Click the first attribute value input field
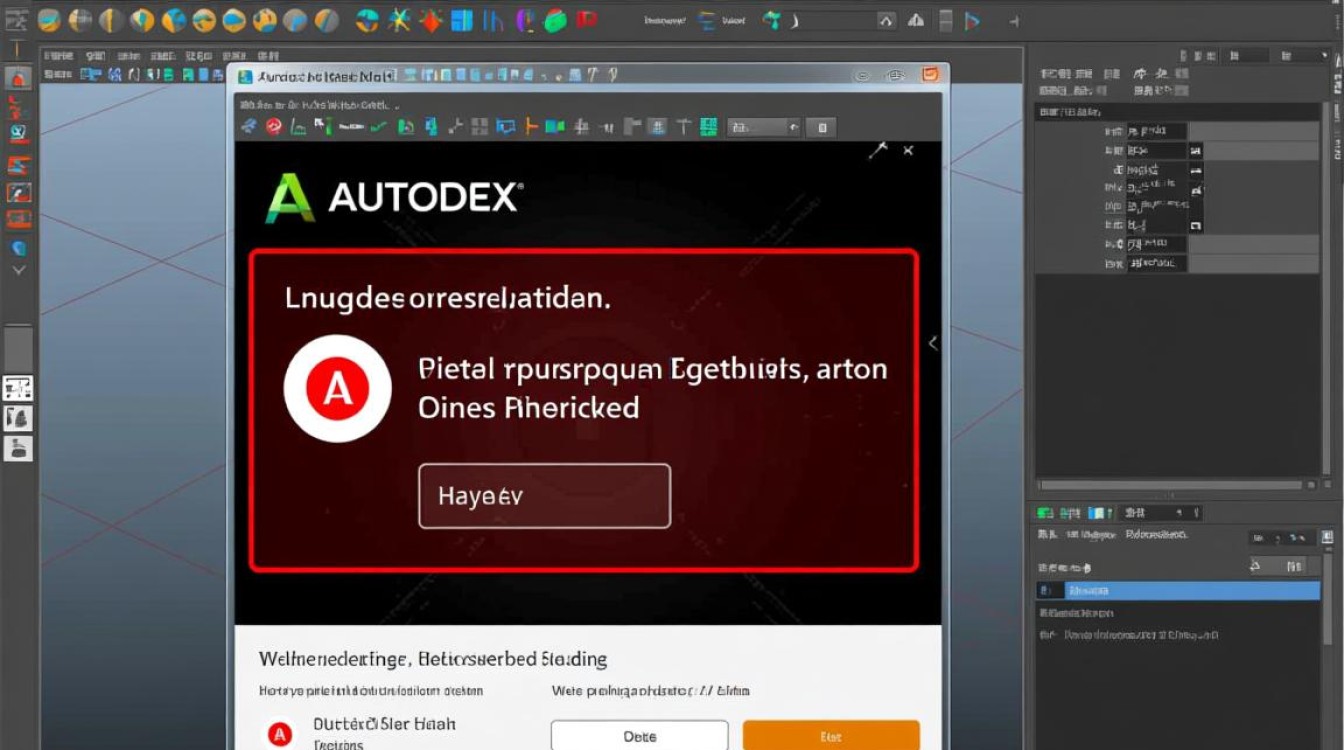 1156,131
